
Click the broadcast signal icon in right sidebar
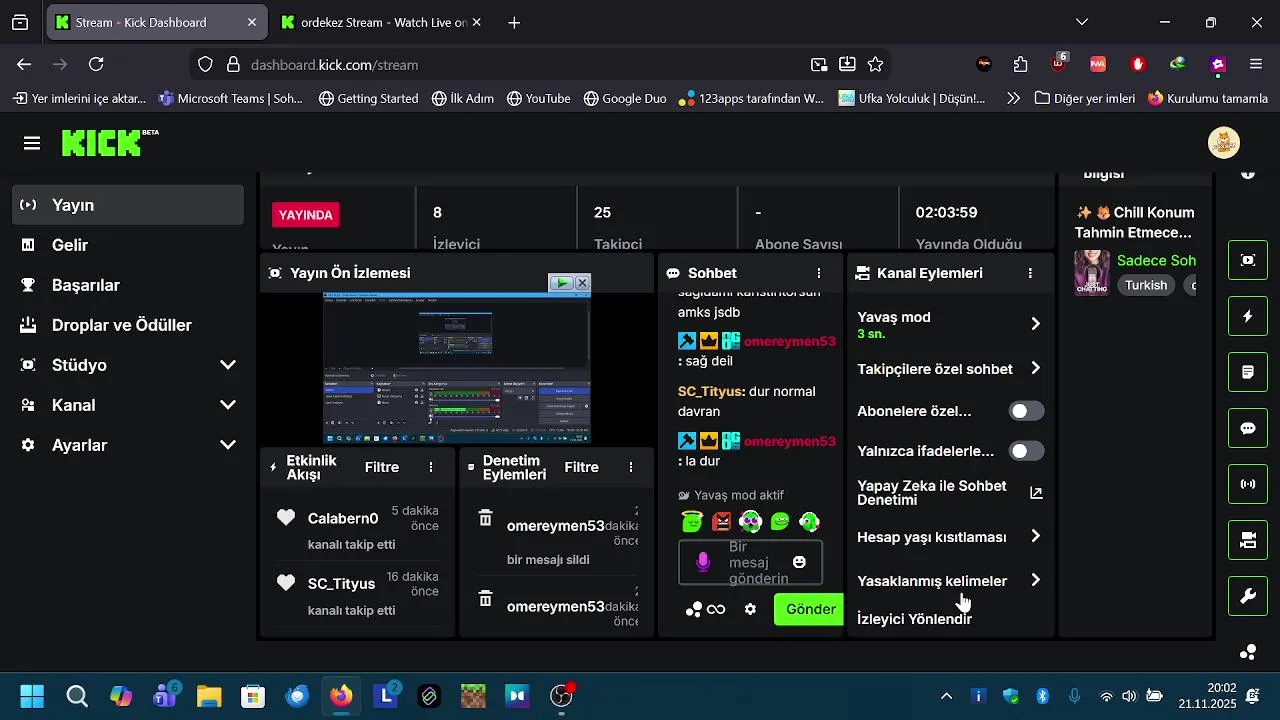[x=1248, y=484]
